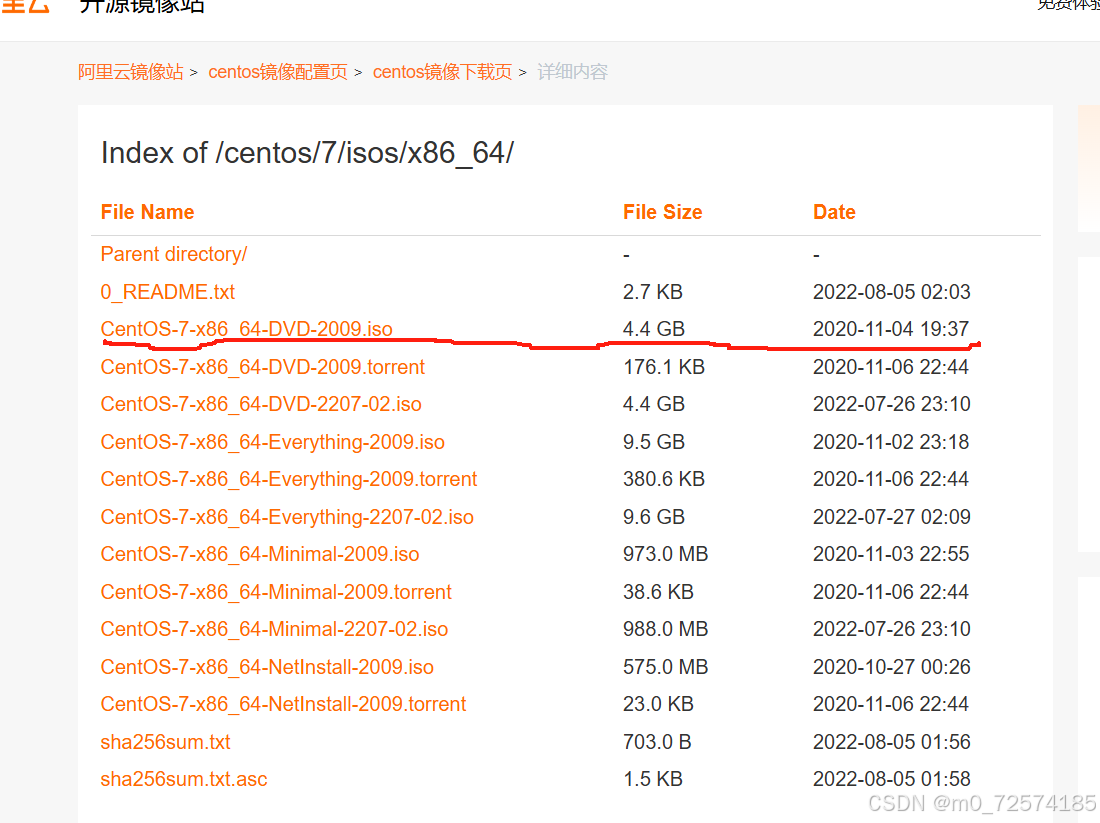Select the 2.7 KB size cell
Image resolution: width=1100 pixels, height=823 pixels.
coord(652,292)
